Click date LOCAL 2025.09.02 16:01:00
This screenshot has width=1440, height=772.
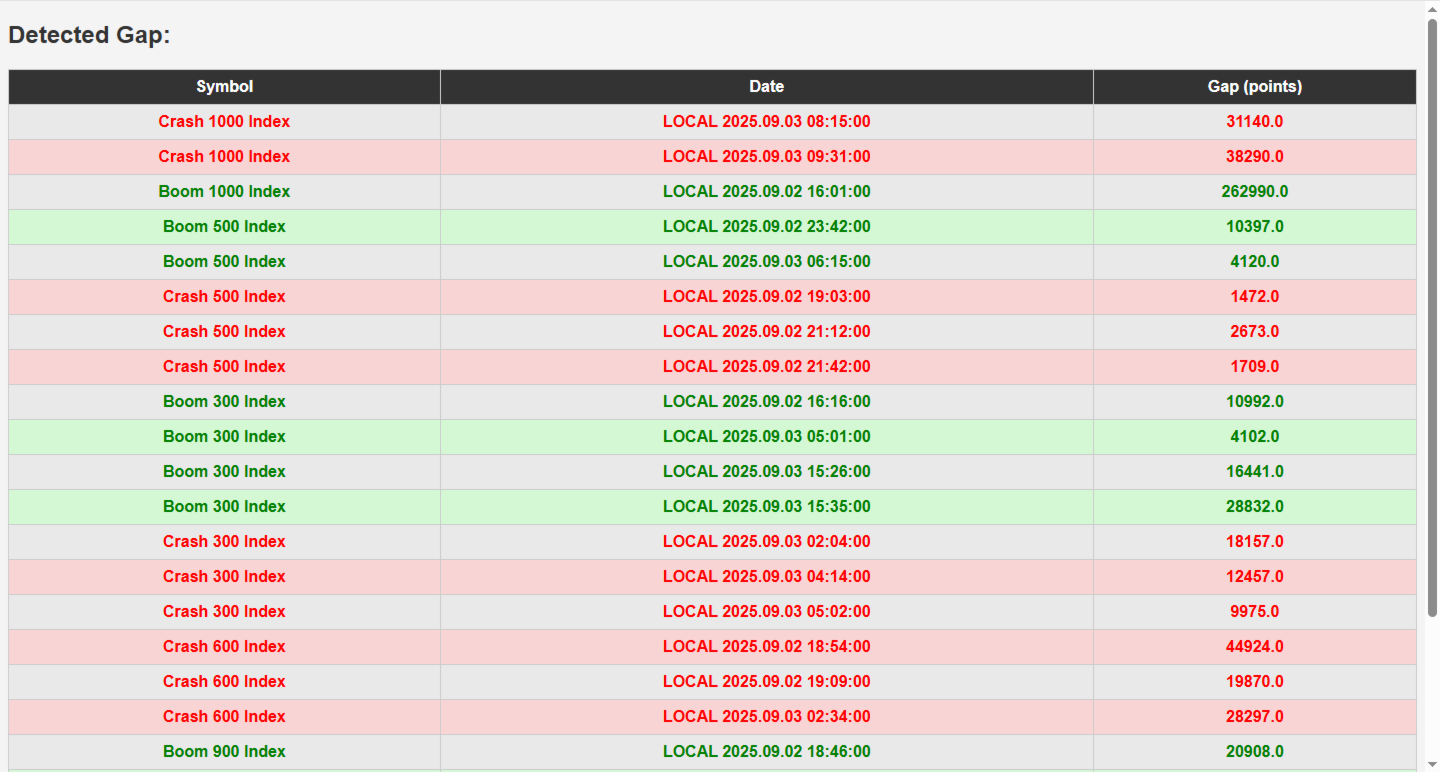pos(767,192)
